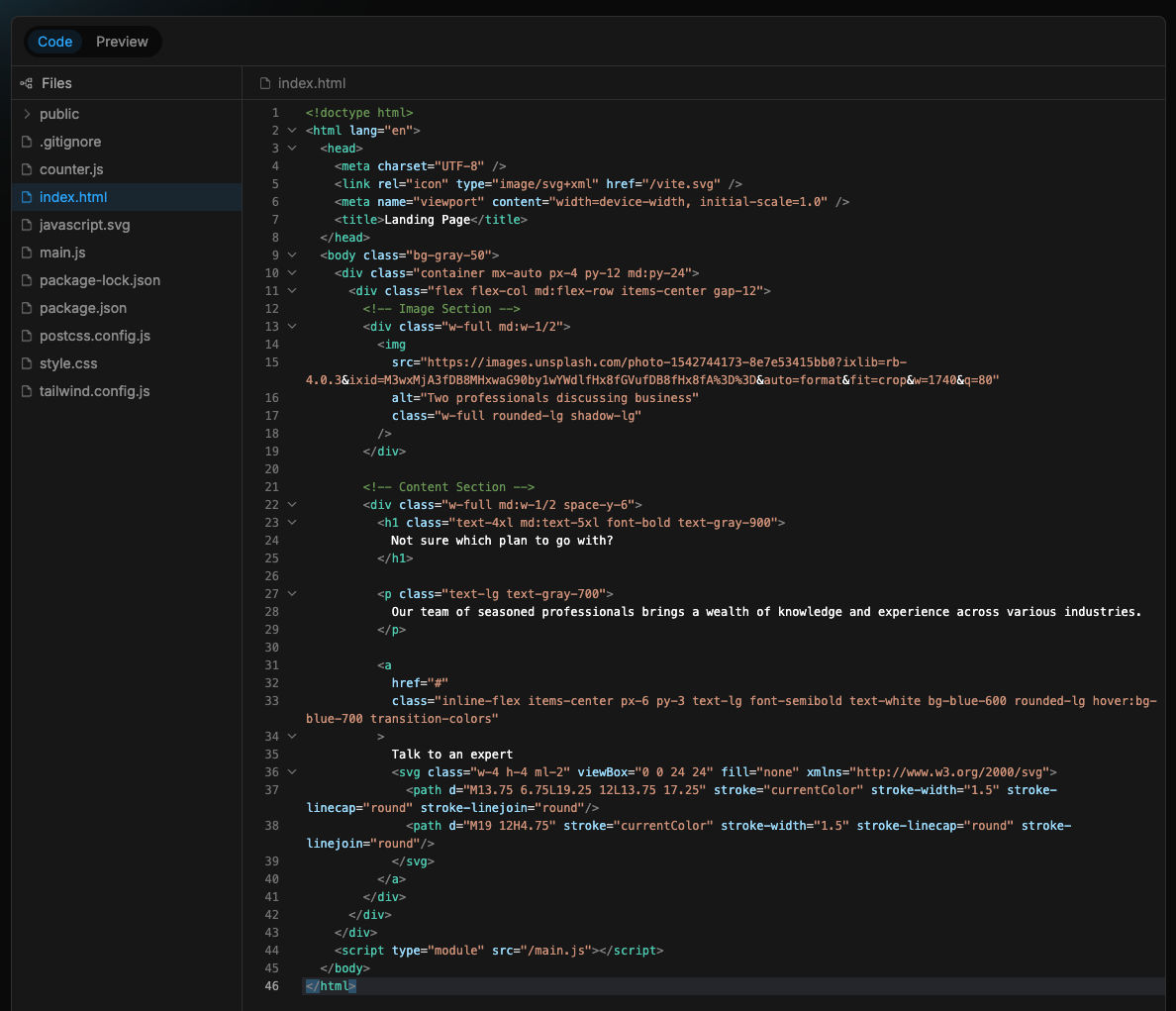
Task: Click the package.json file icon
Action: (x=27, y=308)
